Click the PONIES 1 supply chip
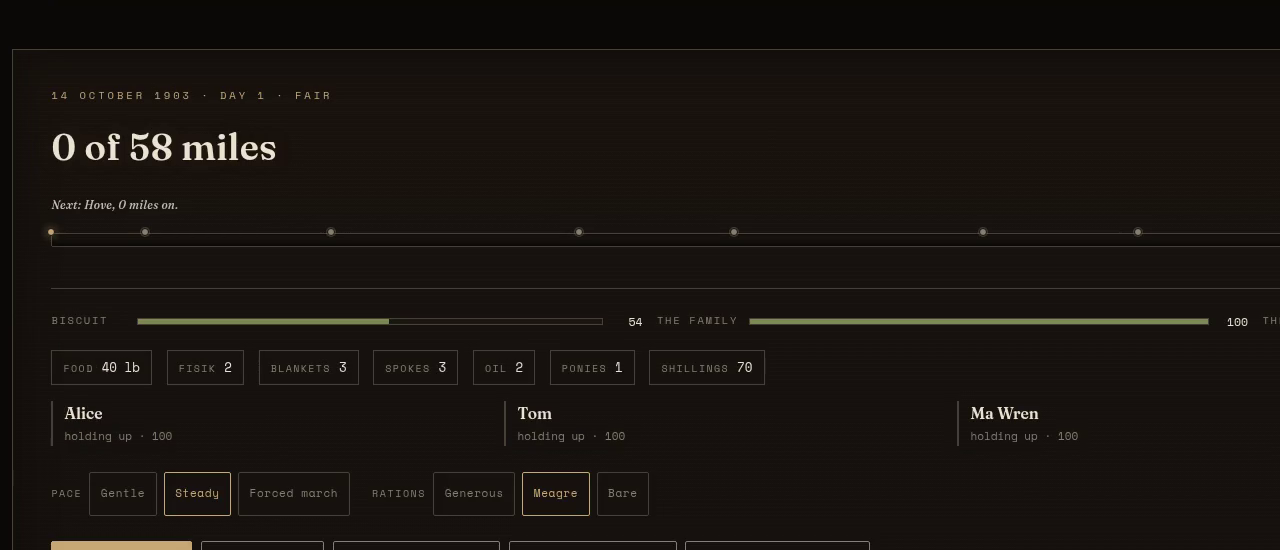This screenshot has width=1280, height=550. 592,368
